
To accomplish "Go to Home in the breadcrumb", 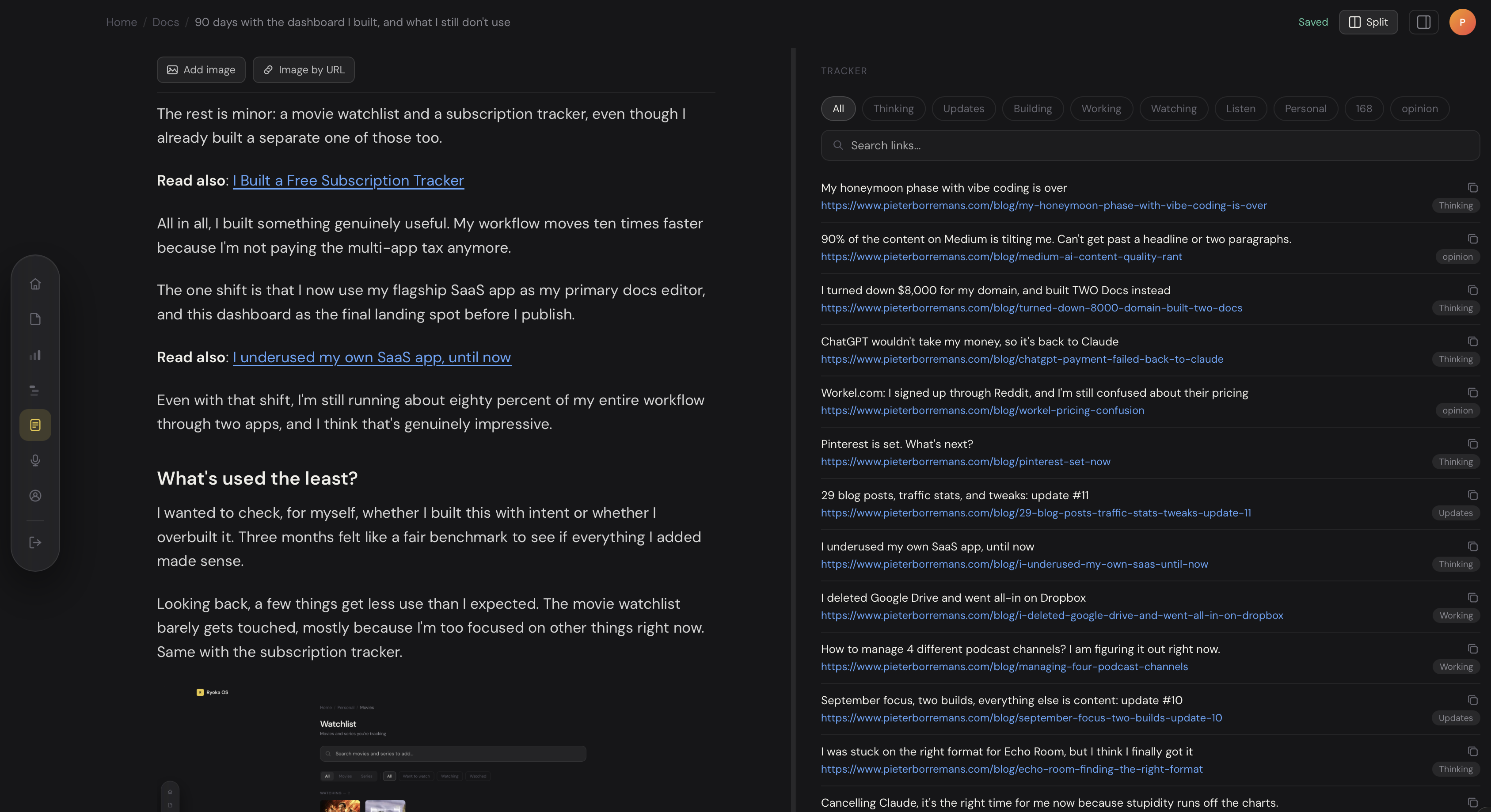I will 122,22.
